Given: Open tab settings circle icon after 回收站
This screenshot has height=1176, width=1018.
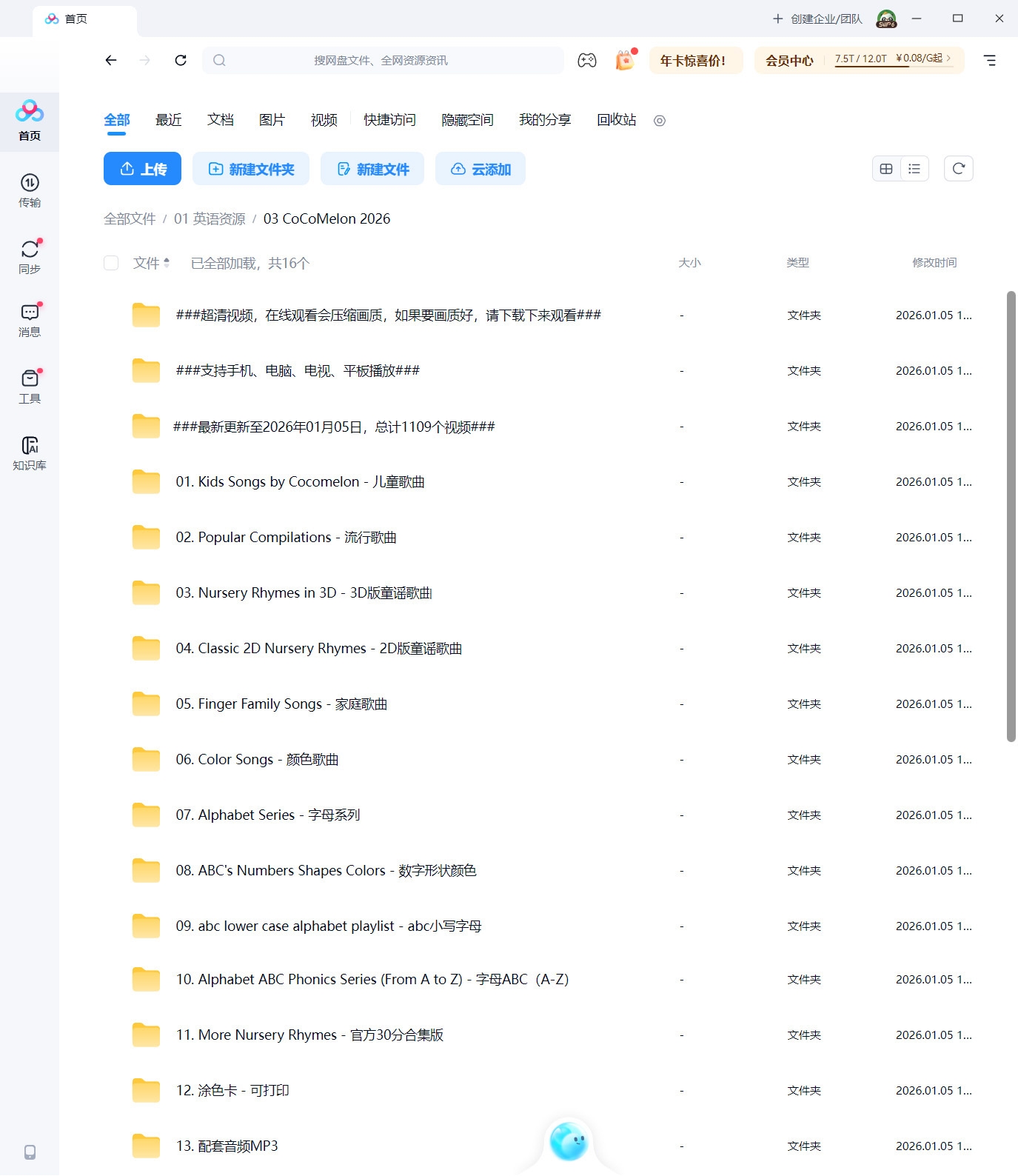Looking at the screenshot, I should coord(660,121).
